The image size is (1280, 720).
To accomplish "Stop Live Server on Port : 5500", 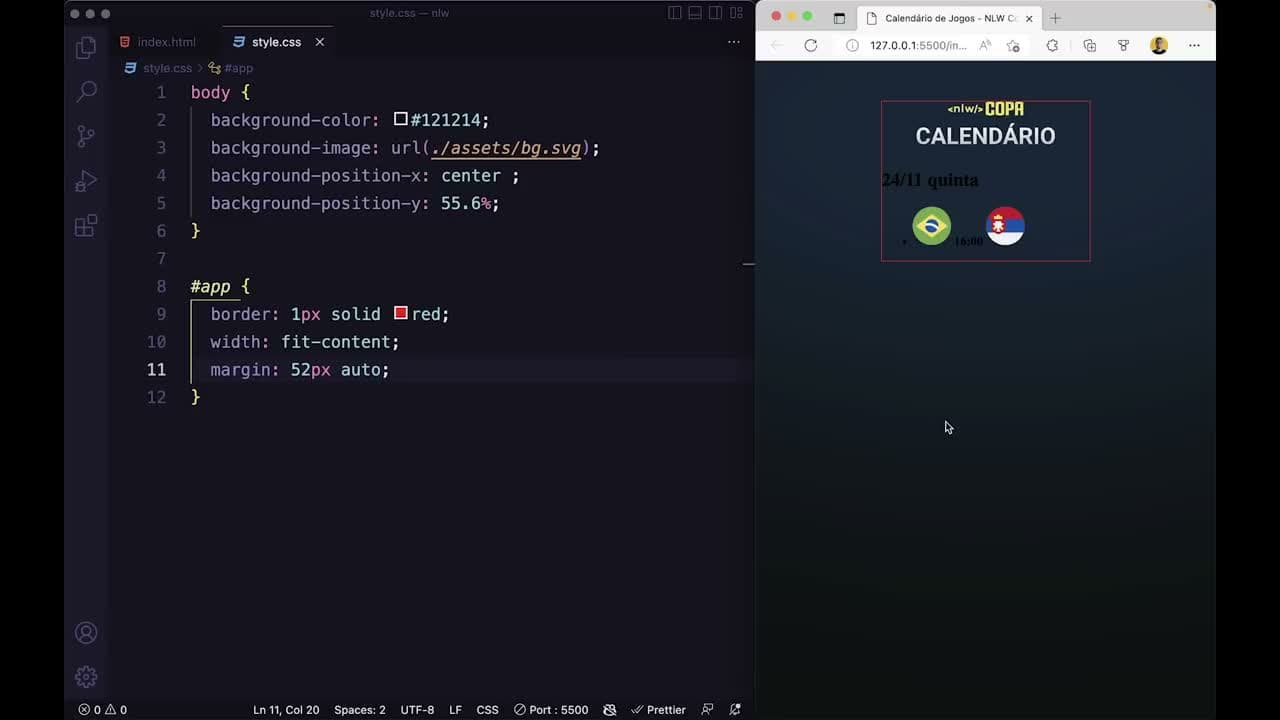I will pos(551,710).
